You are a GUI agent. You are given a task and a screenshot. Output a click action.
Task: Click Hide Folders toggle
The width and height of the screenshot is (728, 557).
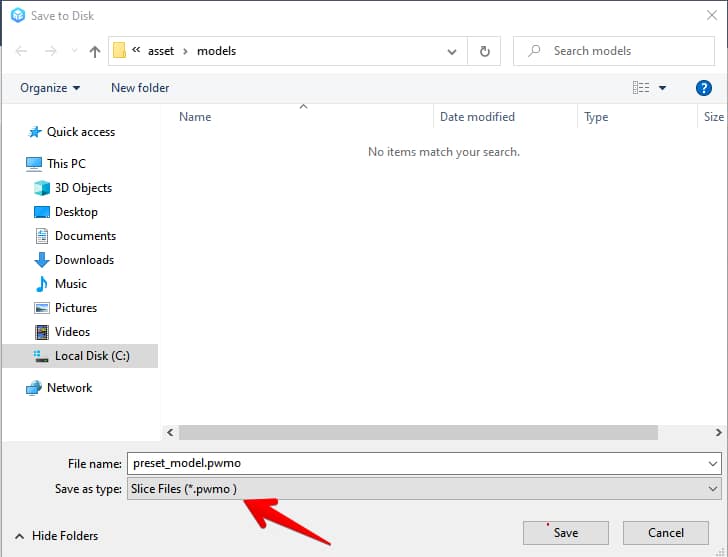point(57,536)
